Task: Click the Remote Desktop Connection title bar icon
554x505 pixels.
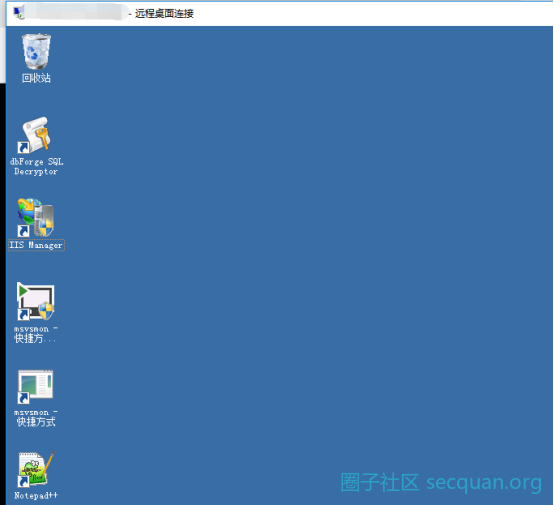Action: click(x=19, y=13)
